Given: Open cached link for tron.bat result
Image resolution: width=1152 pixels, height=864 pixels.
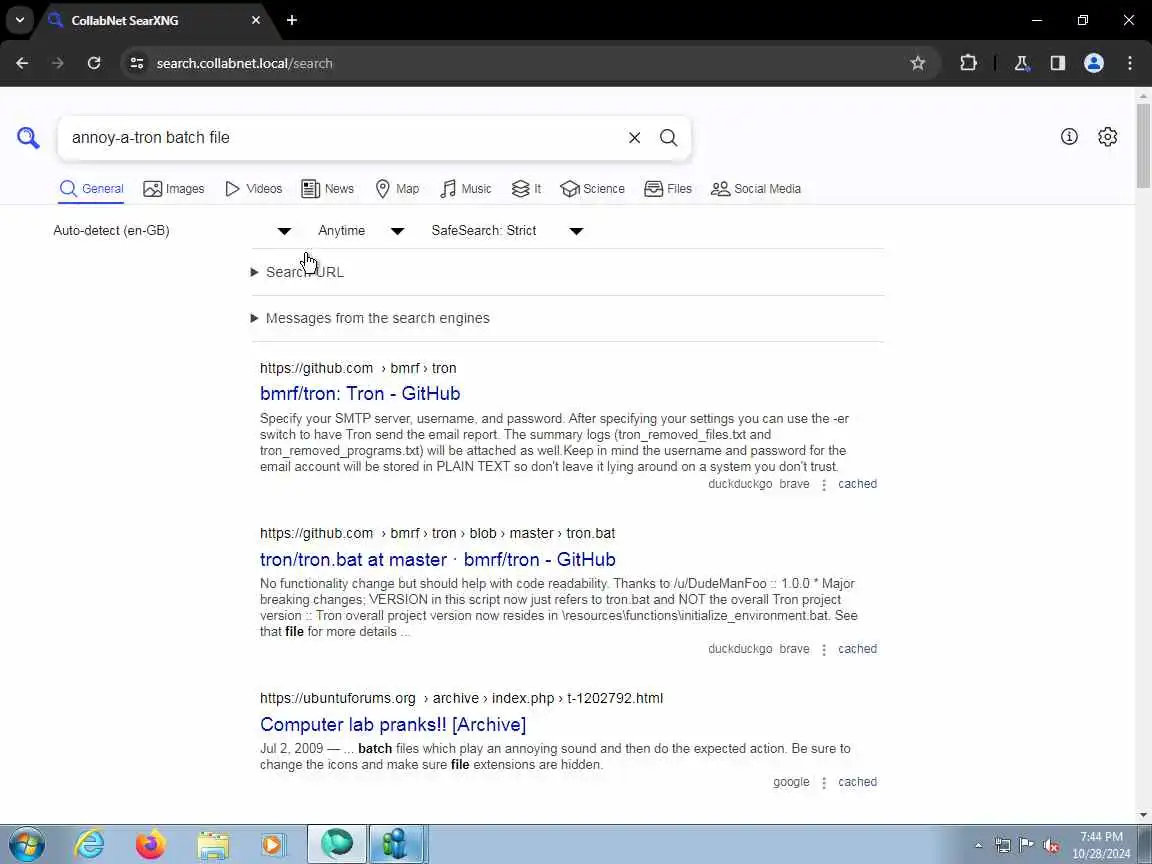Looking at the screenshot, I should [x=857, y=649].
